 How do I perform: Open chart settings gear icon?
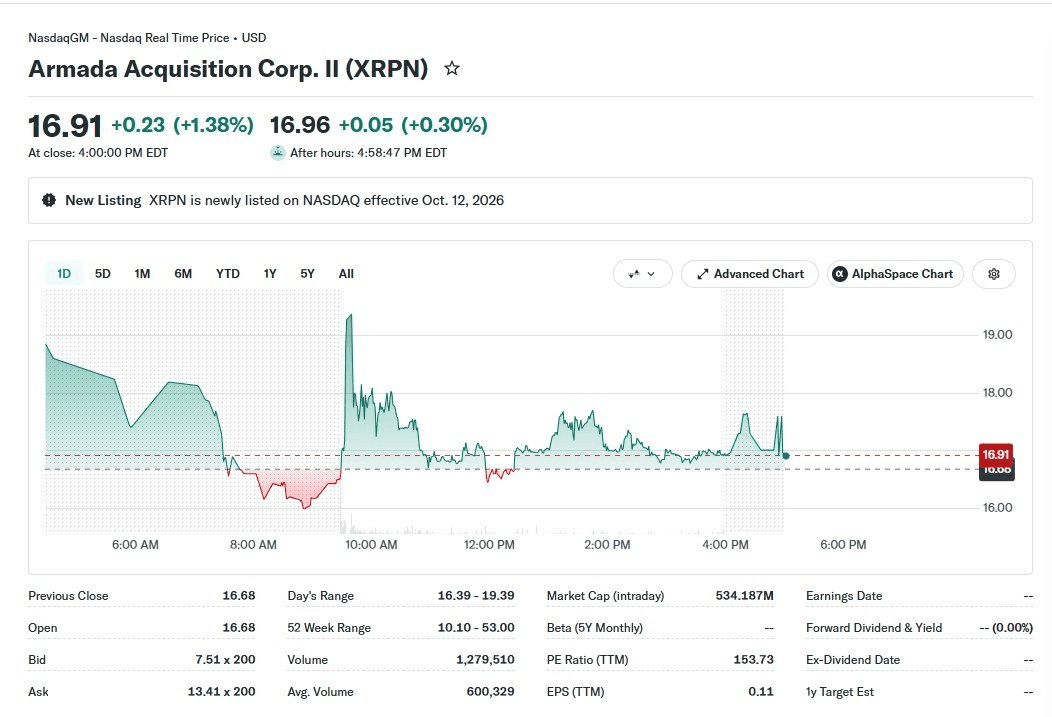[994, 274]
